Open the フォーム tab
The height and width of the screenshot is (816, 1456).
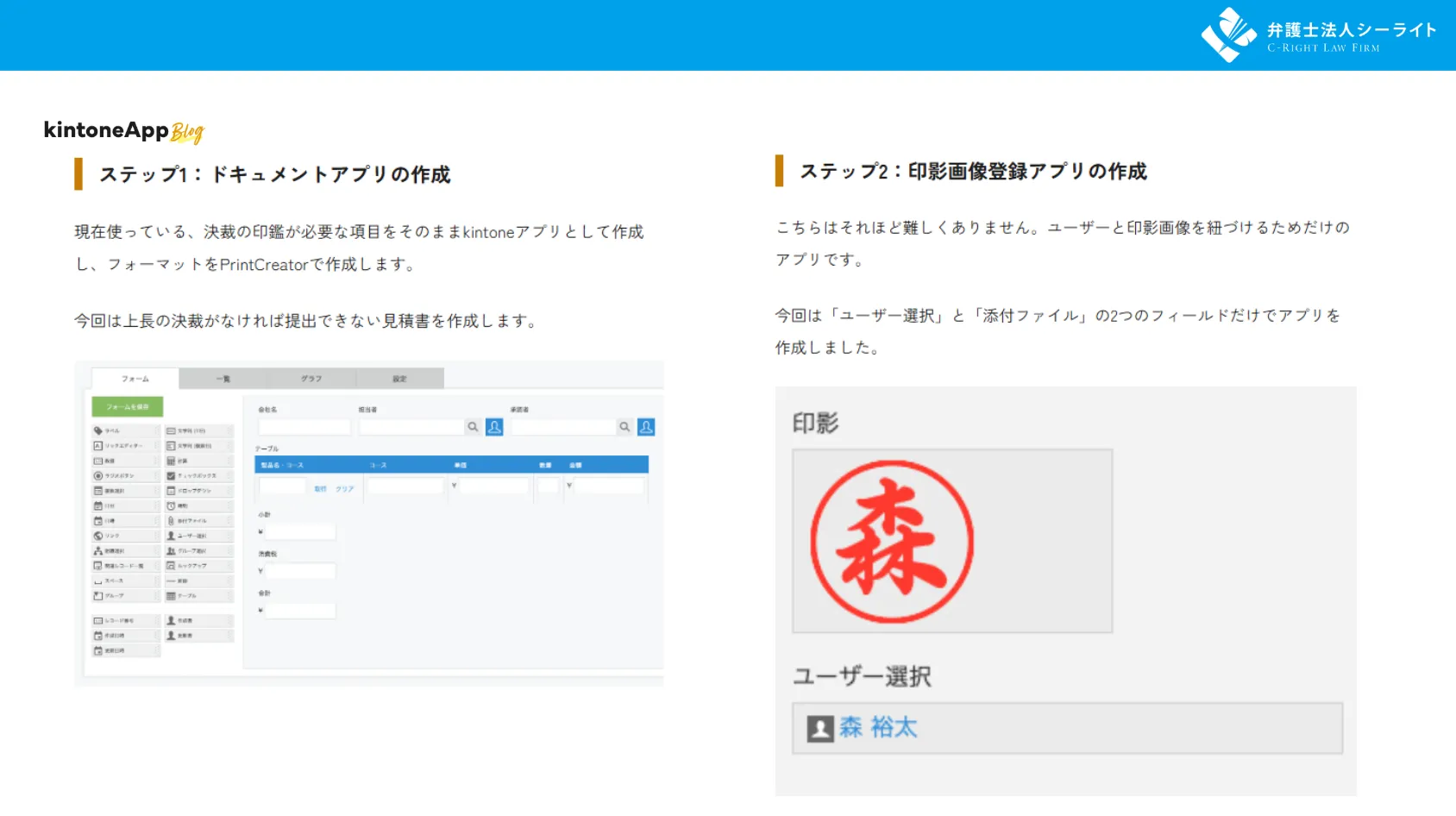(135, 379)
